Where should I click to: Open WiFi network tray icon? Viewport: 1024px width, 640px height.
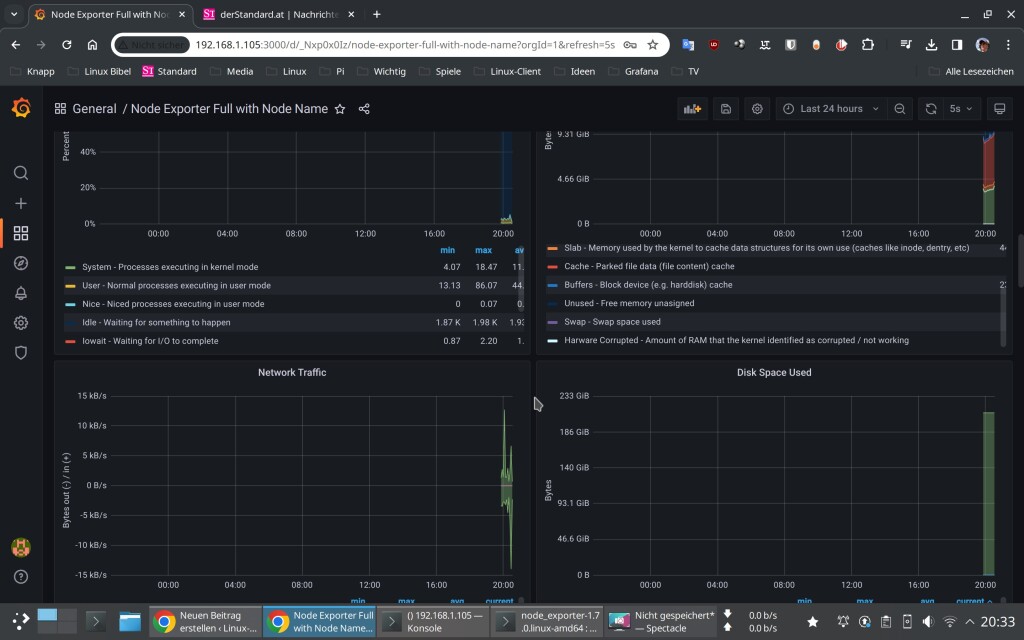pyautogui.click(x=950, y=622)
